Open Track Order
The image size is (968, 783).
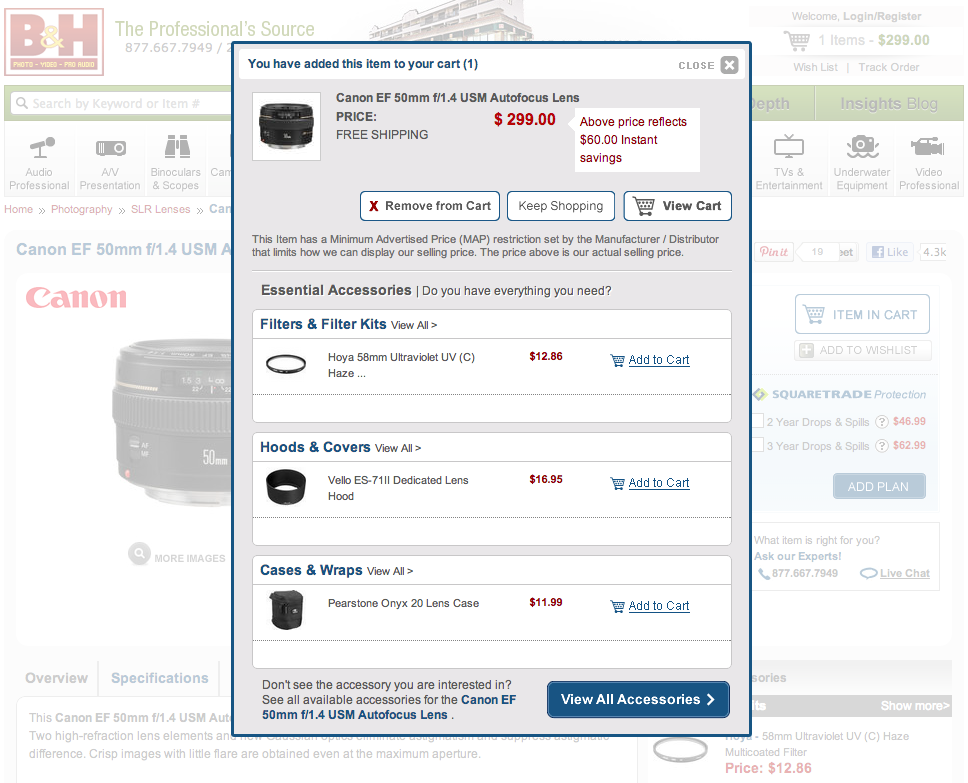pos(888,67)
